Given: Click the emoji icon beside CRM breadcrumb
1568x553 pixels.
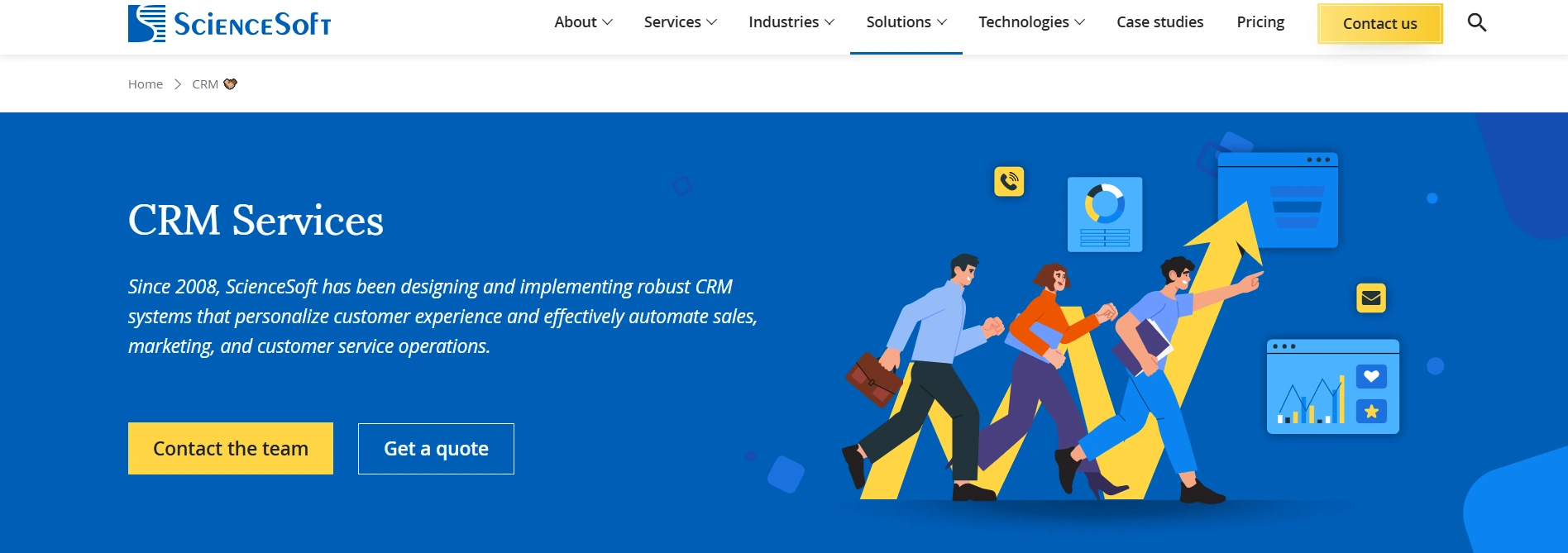Looking at the screenshot, I should pyautogui.click(x=231, y=83).
